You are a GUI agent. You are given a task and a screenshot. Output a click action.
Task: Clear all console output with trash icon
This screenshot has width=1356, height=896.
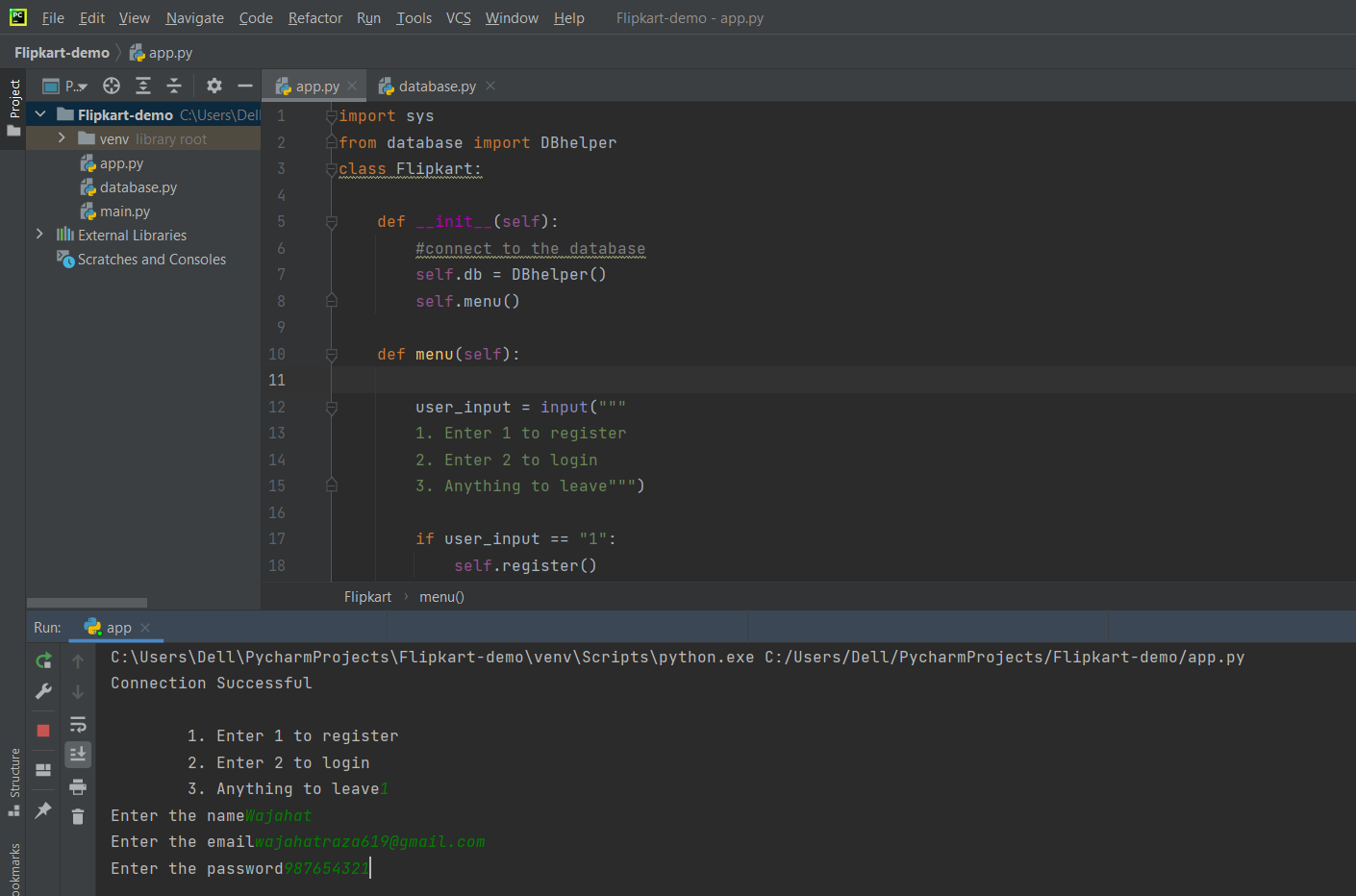point(77,815)
